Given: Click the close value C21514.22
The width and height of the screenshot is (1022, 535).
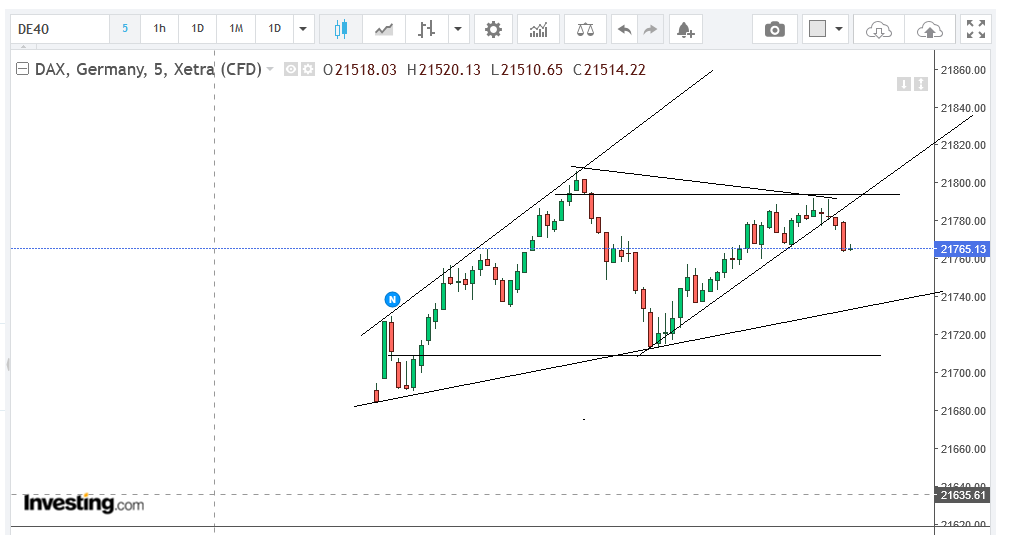Looking at the screenshot, I should (609, 70).
